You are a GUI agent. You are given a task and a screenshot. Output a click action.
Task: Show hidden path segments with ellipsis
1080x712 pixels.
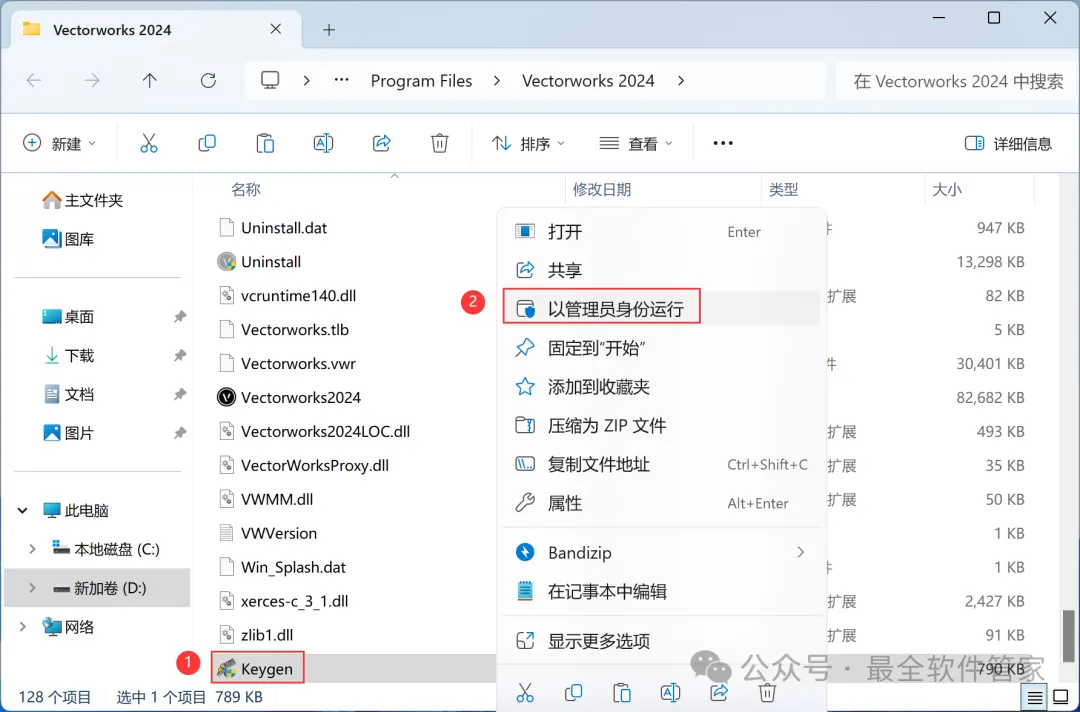342,81
